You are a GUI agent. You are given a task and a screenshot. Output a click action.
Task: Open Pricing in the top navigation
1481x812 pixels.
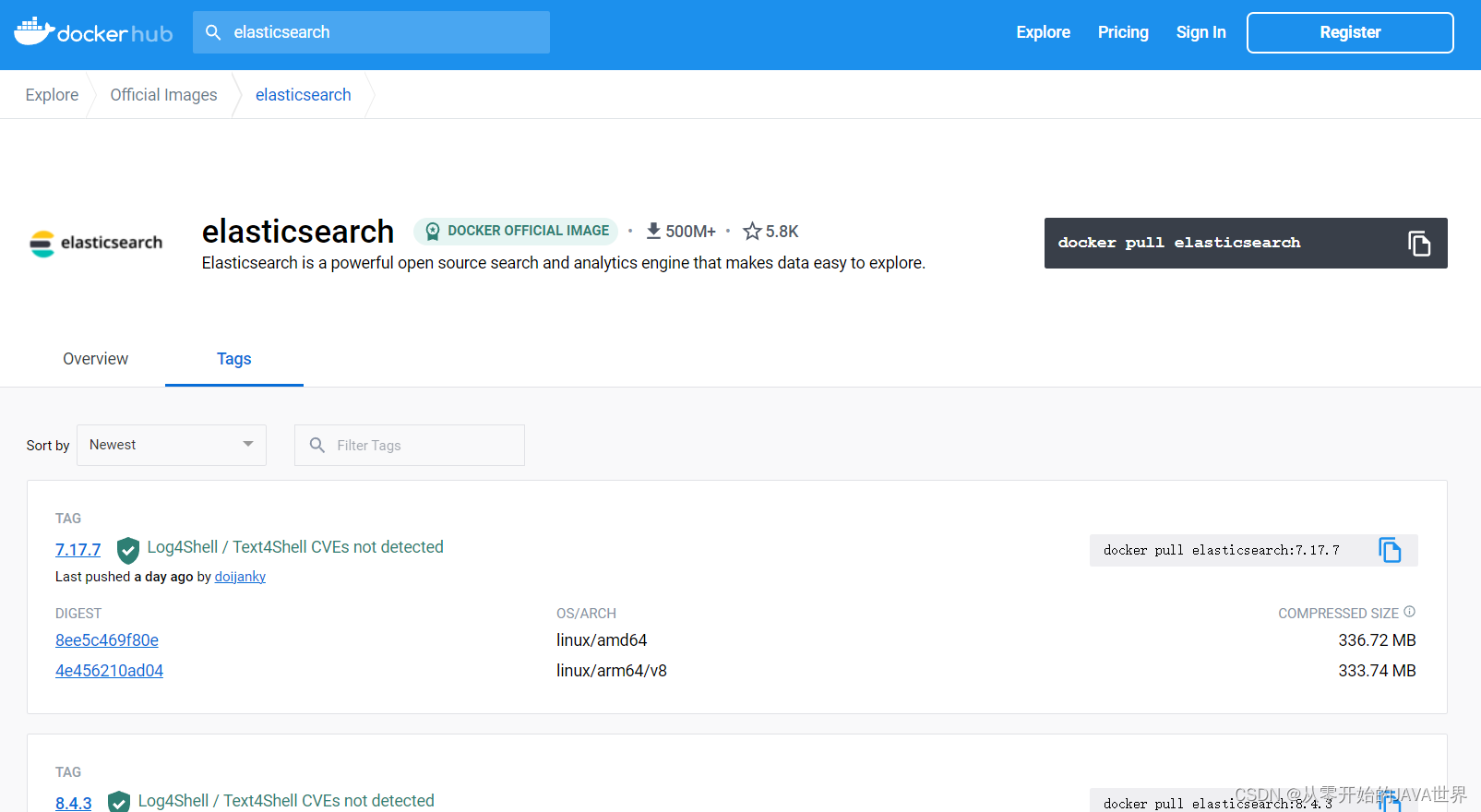[x=1123, y=32]
